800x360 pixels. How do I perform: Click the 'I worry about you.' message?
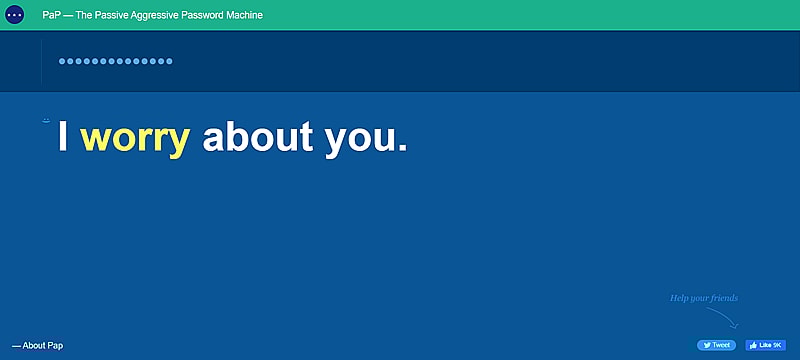pos(233,138)
